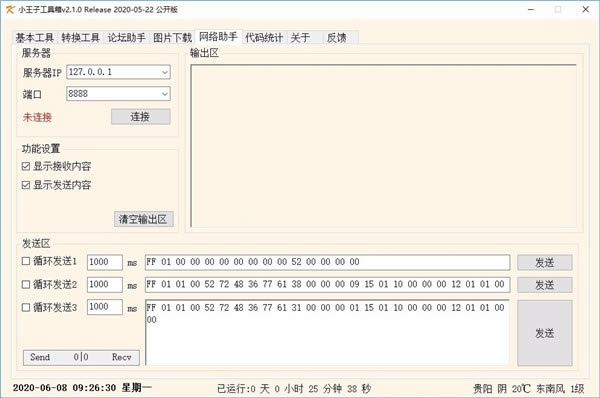This screenshot has width=600, height=398.
Task: Open the 代码统计 tab
Action: pos(264,38)
